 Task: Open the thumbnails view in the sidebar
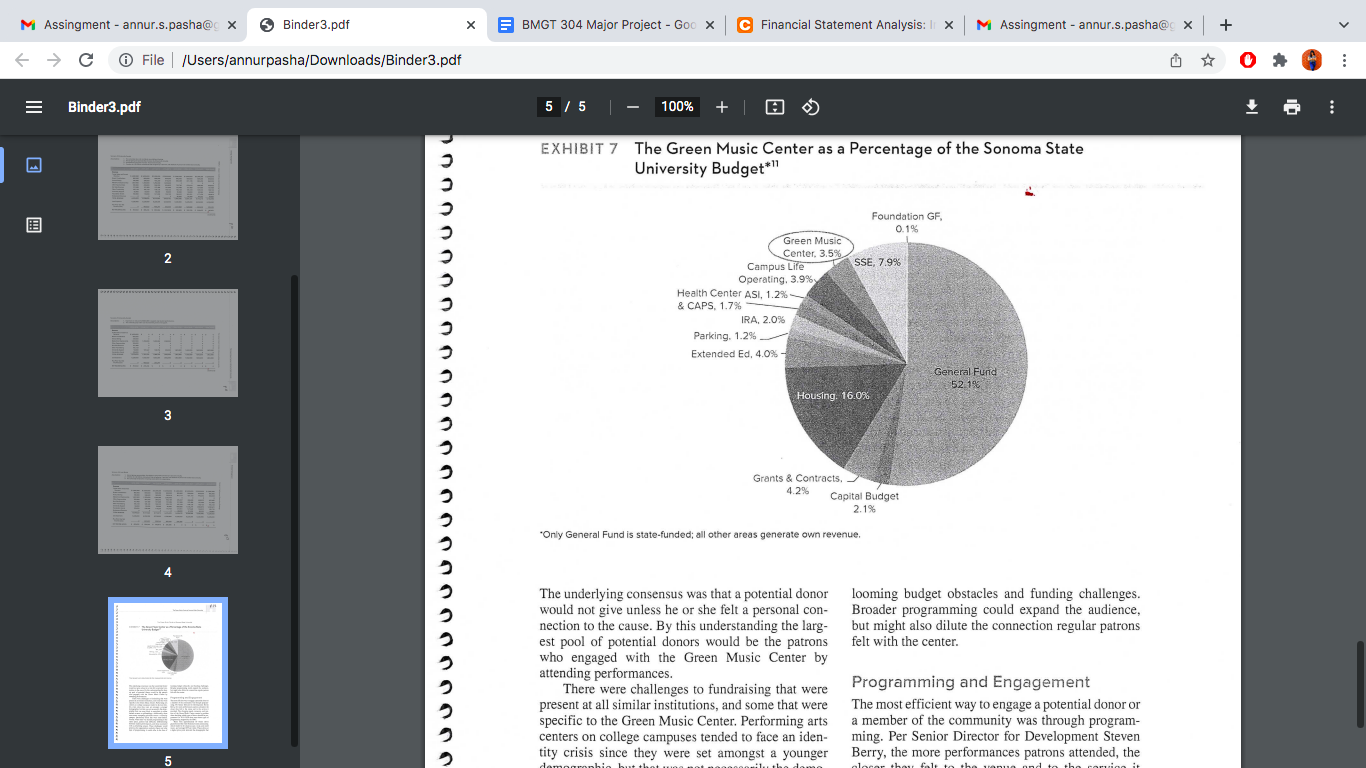pos(33,165)
